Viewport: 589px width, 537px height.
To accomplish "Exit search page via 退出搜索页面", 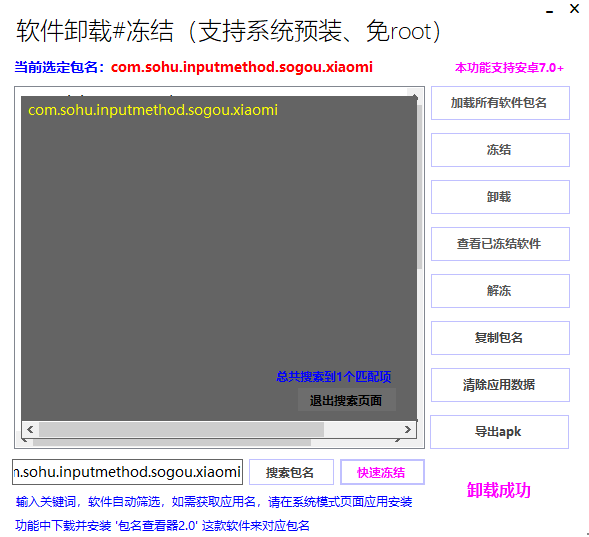I will 346,400.
